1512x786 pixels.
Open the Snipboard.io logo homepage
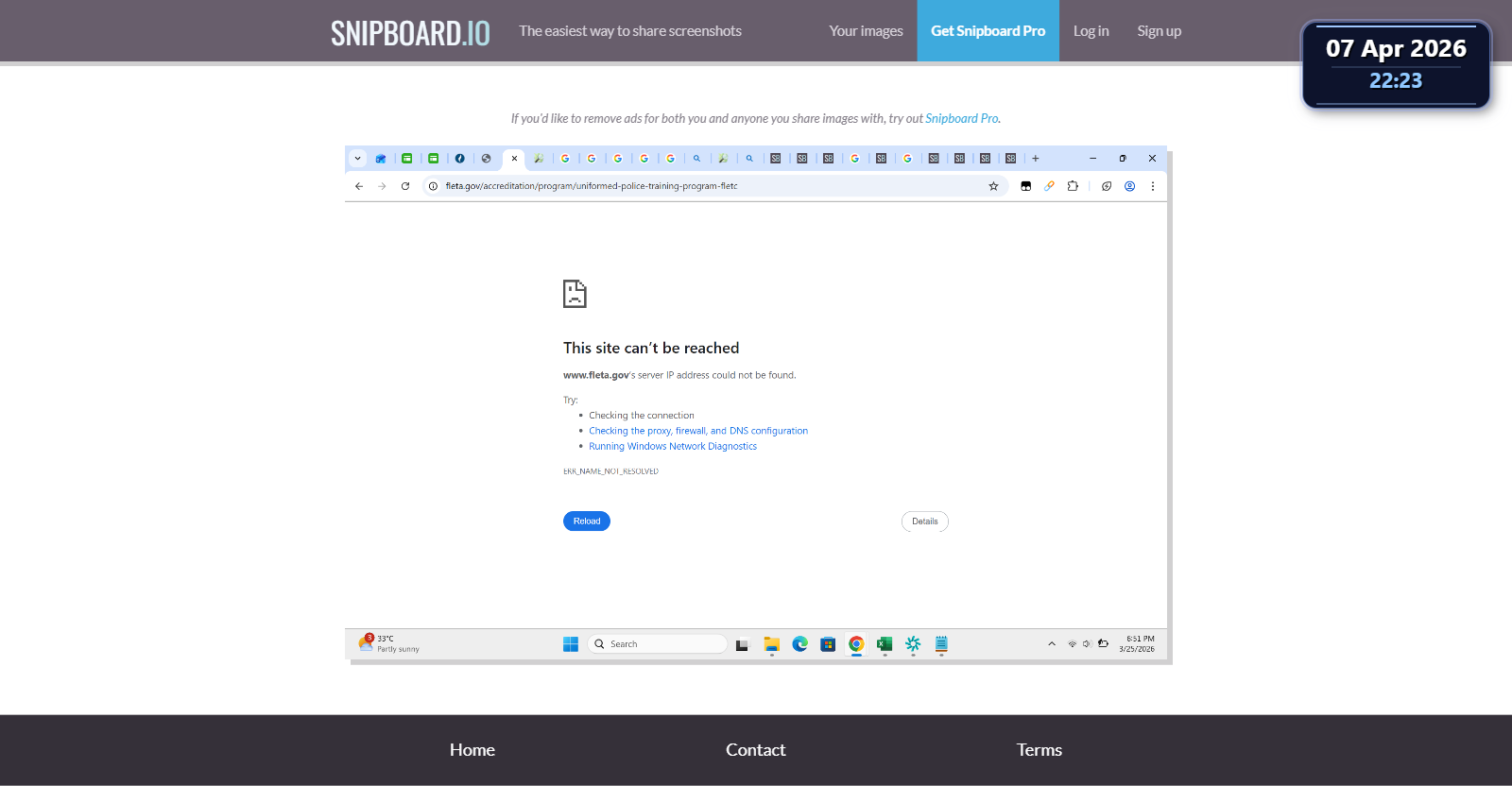[x=410, y=33]
